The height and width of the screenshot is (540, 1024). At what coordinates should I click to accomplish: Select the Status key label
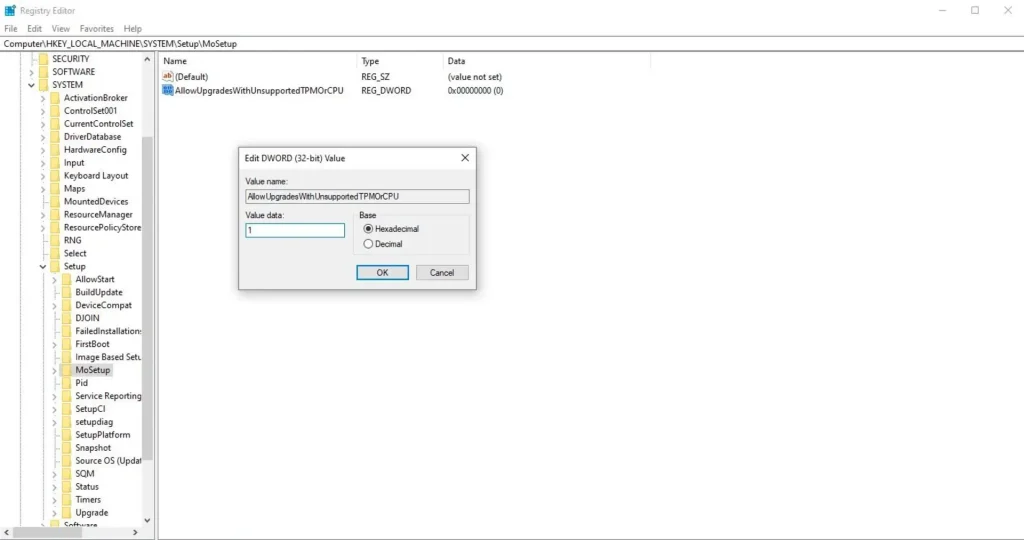tap(87, 487)
